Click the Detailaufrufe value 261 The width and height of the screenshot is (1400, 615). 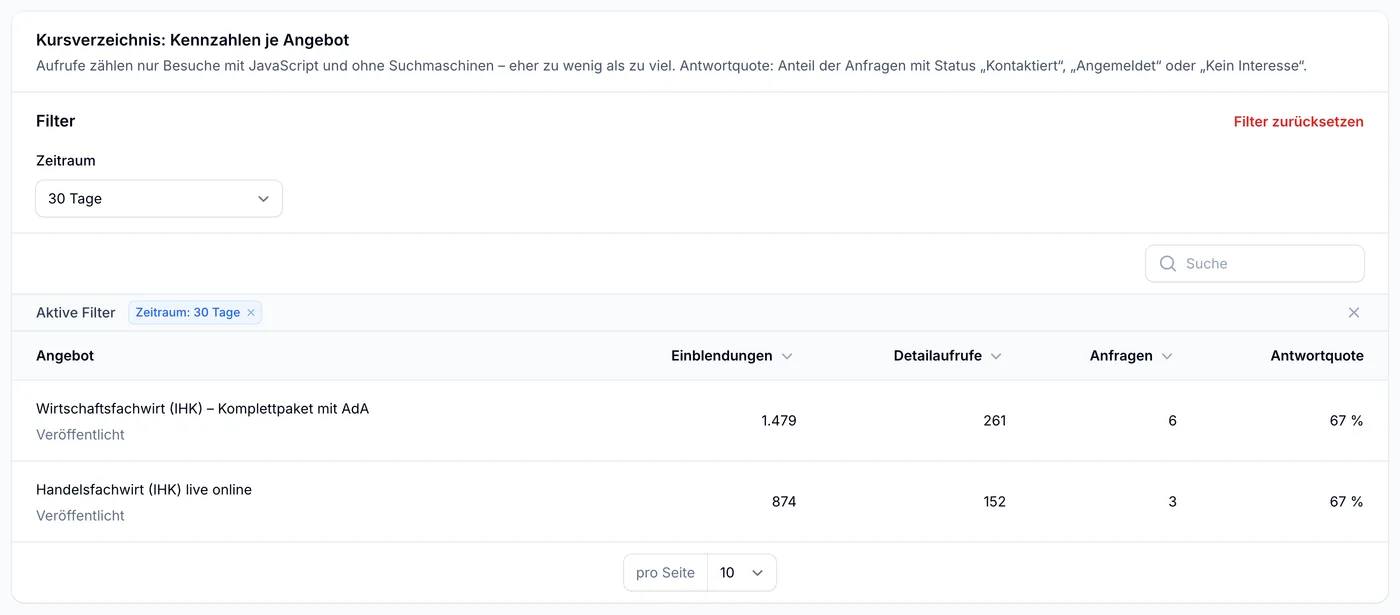point(994,421)
